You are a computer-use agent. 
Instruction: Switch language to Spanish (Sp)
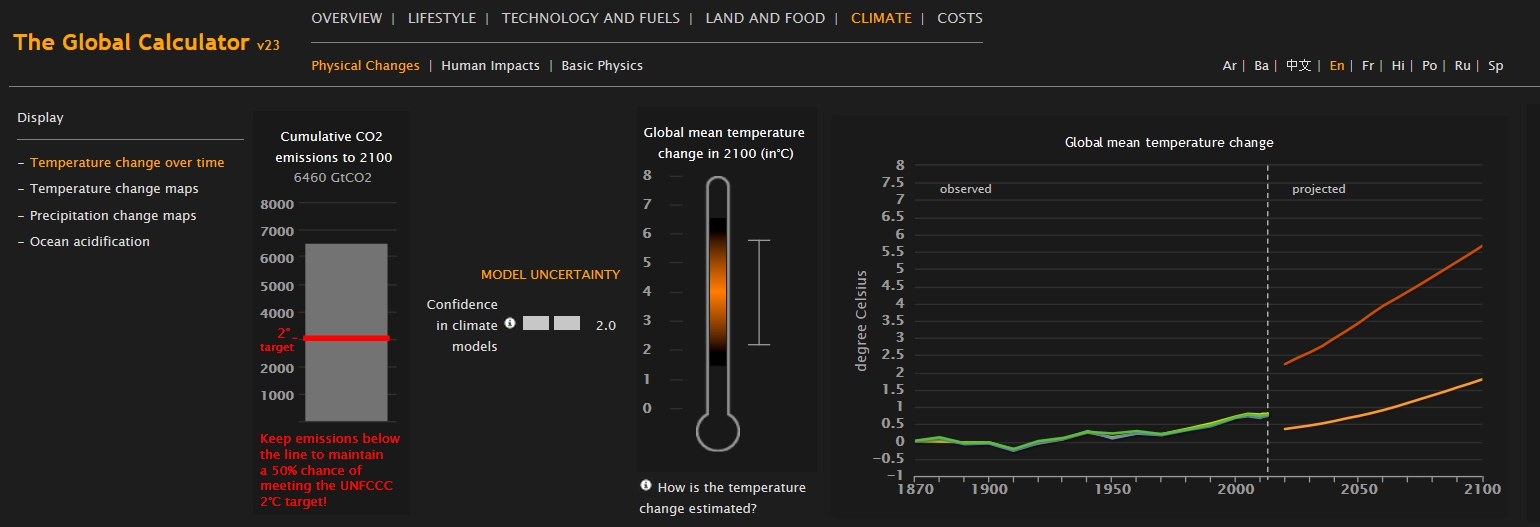point(1495,66)
